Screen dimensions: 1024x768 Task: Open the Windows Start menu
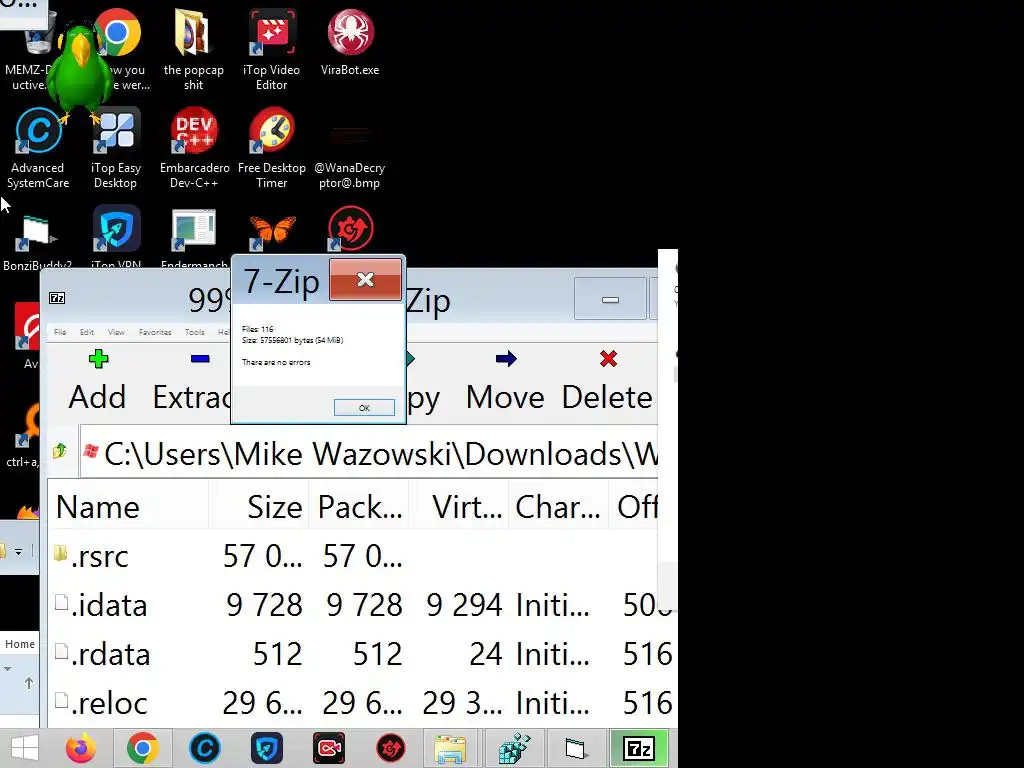pyautogui.click(x=25, y=748)
